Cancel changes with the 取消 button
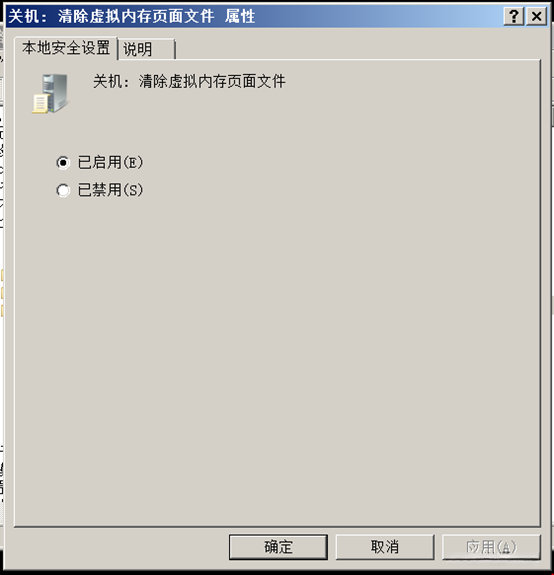The image size is (554, 575). coord(385,547)
